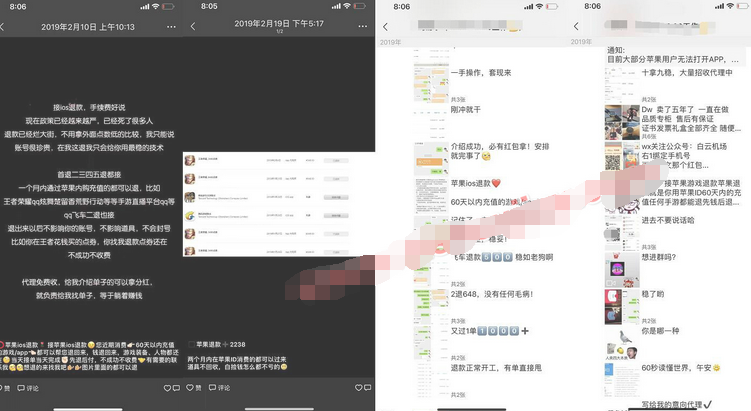Open the post 又过1单1000+
Viewport: 751px width, 411px height.
coord(489,331)
